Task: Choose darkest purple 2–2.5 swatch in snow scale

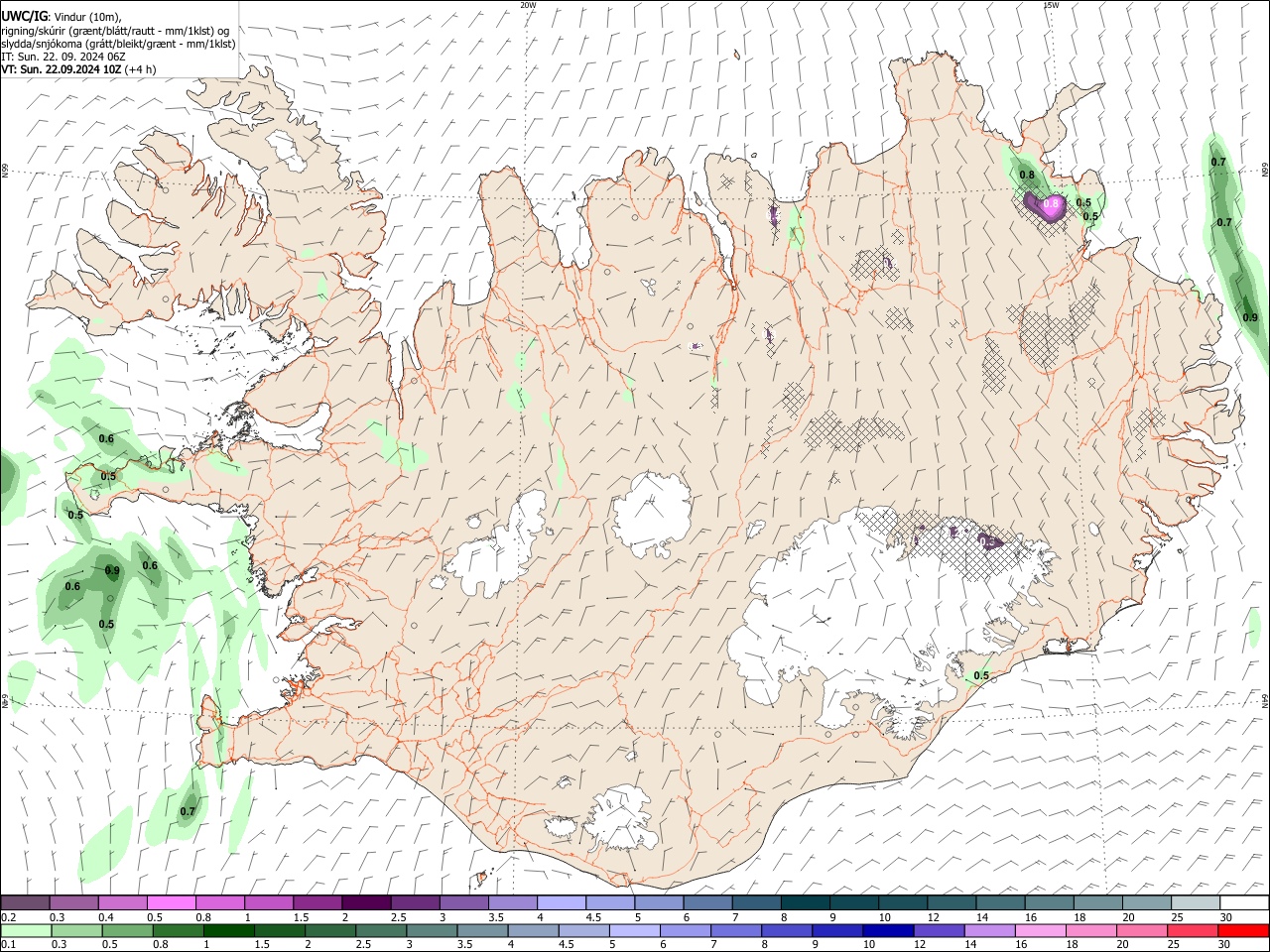Action: click(x=366, y=903)
